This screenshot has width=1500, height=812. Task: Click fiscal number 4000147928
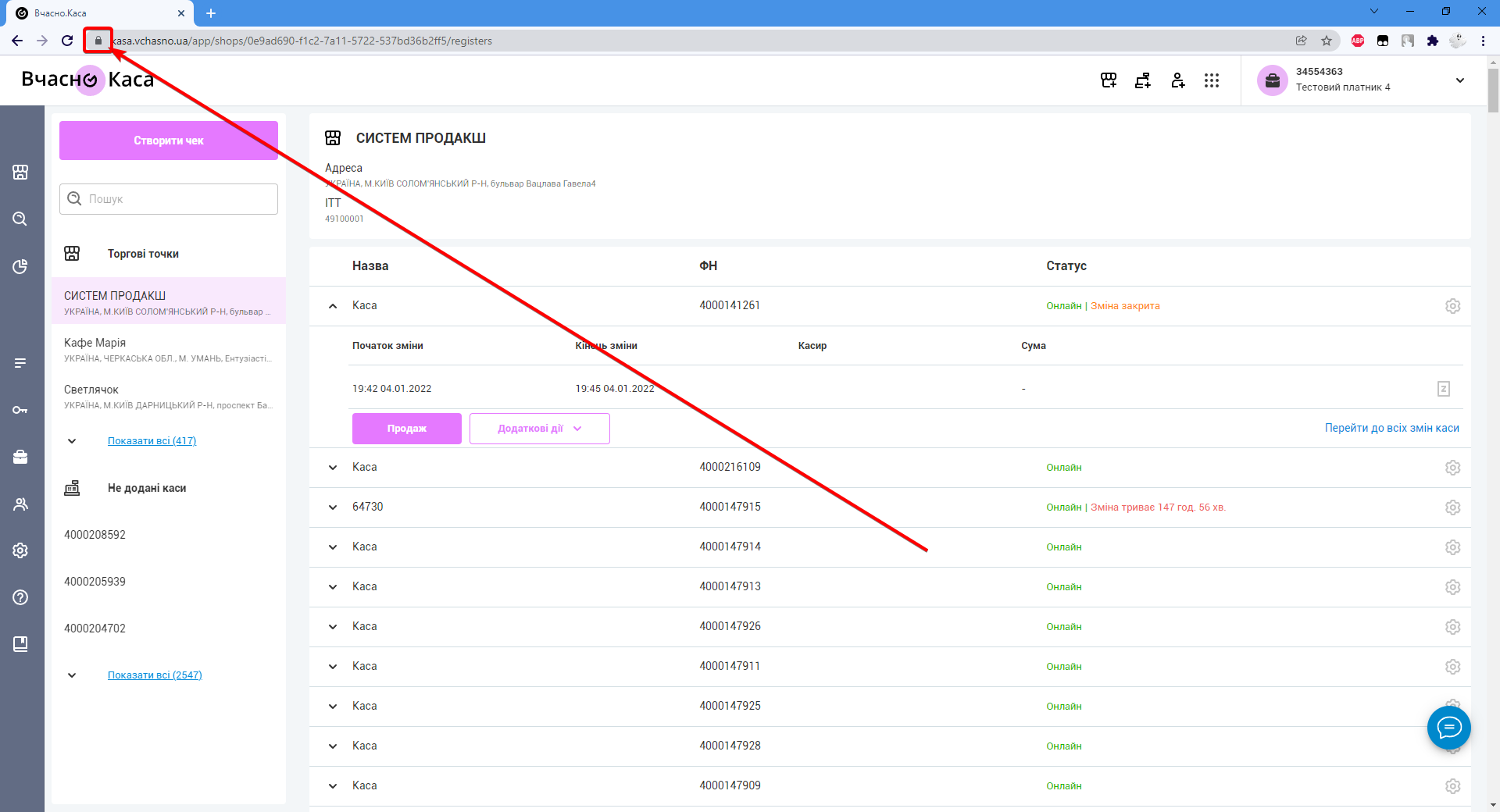pos(730,746)
